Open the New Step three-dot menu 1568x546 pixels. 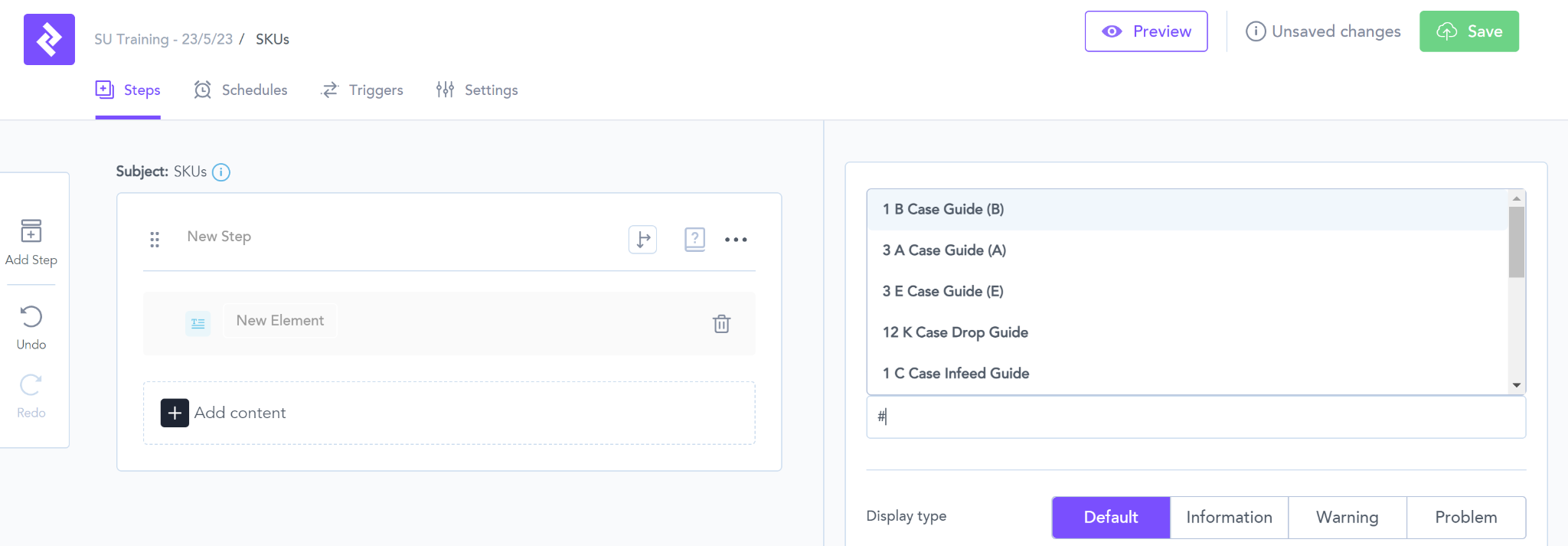click(736, 240)
